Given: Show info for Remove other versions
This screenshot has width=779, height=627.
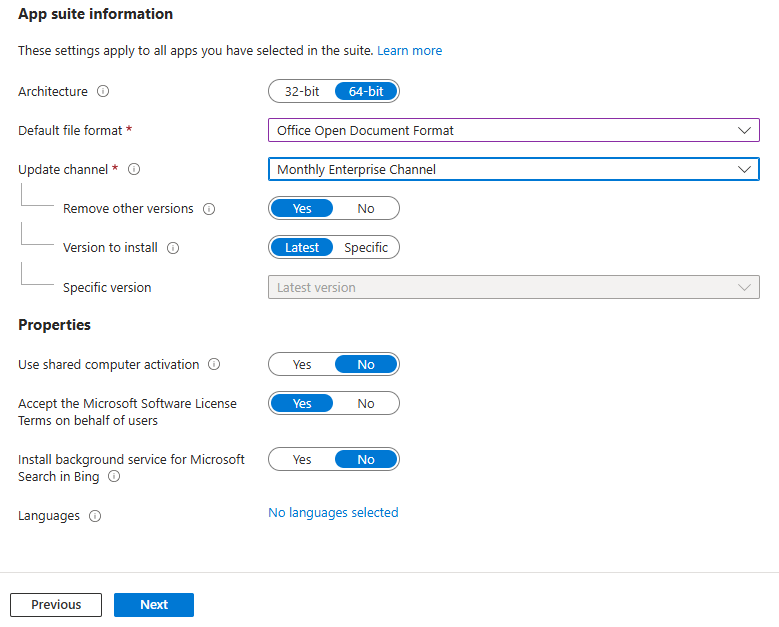Looking at the screenshot, I should 209,209.
